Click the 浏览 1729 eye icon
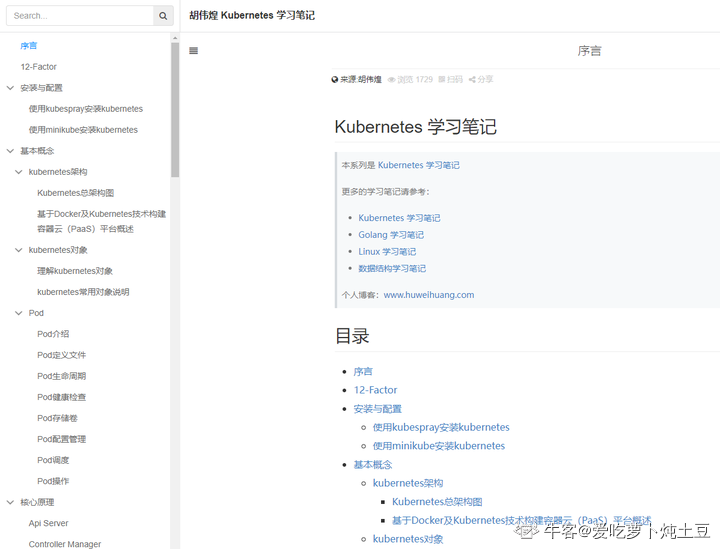 [x=392, y=79]
